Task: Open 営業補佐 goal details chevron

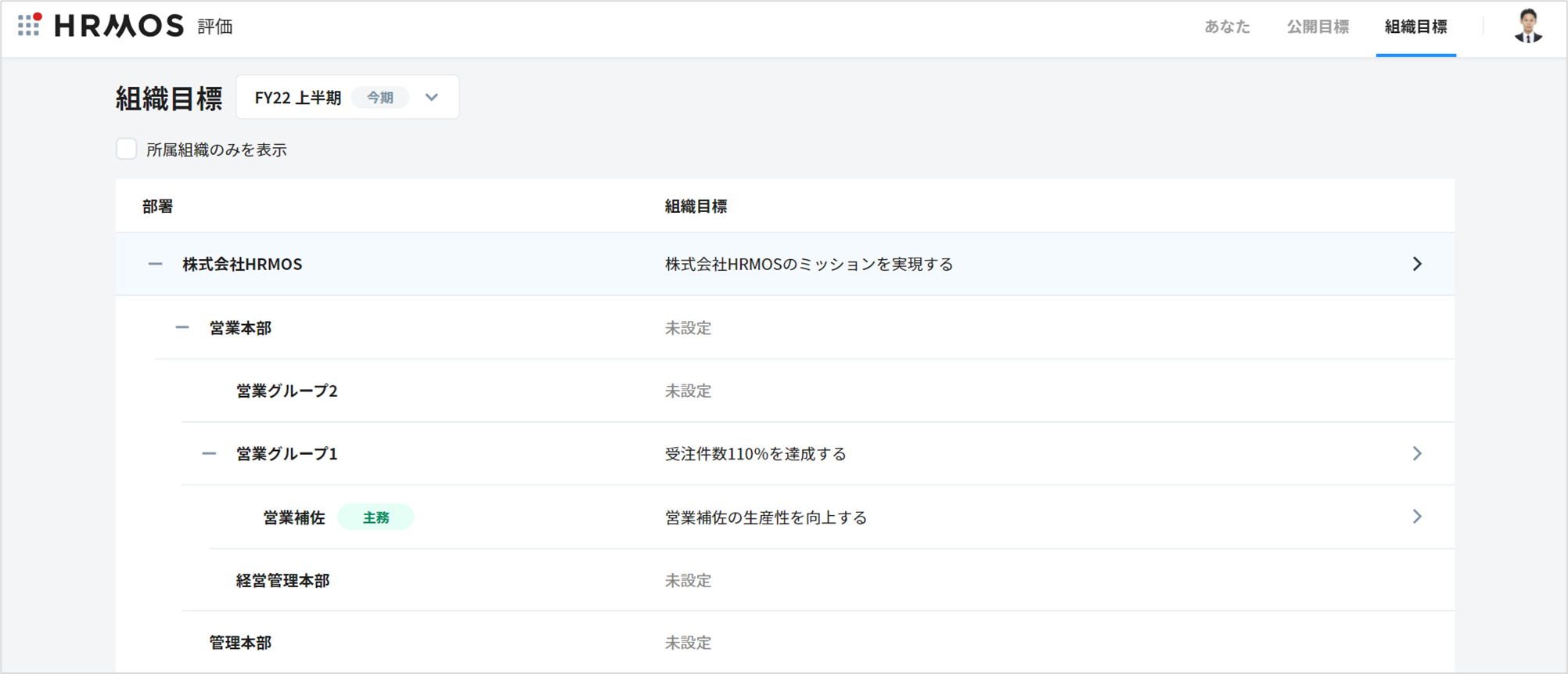Action: (1417, 517)
